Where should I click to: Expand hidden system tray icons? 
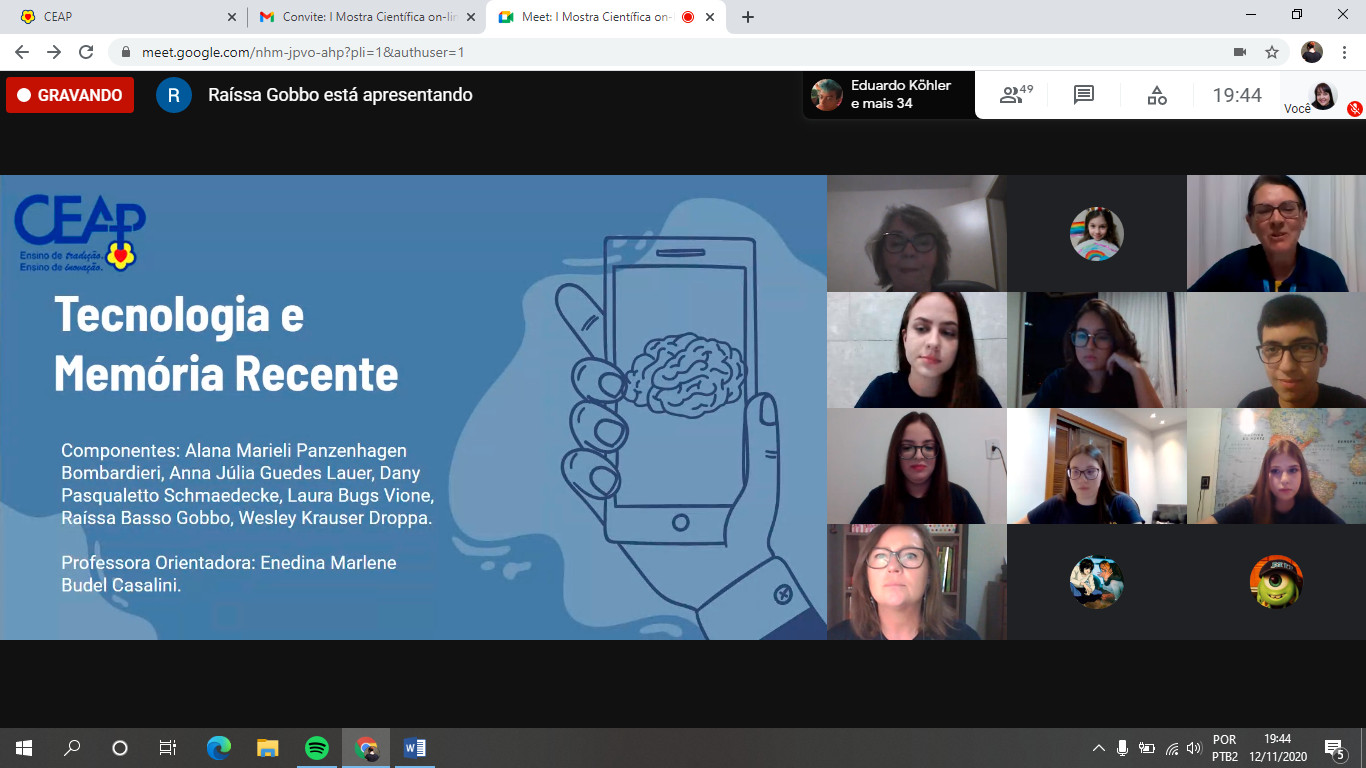(x=1098, y=748)
